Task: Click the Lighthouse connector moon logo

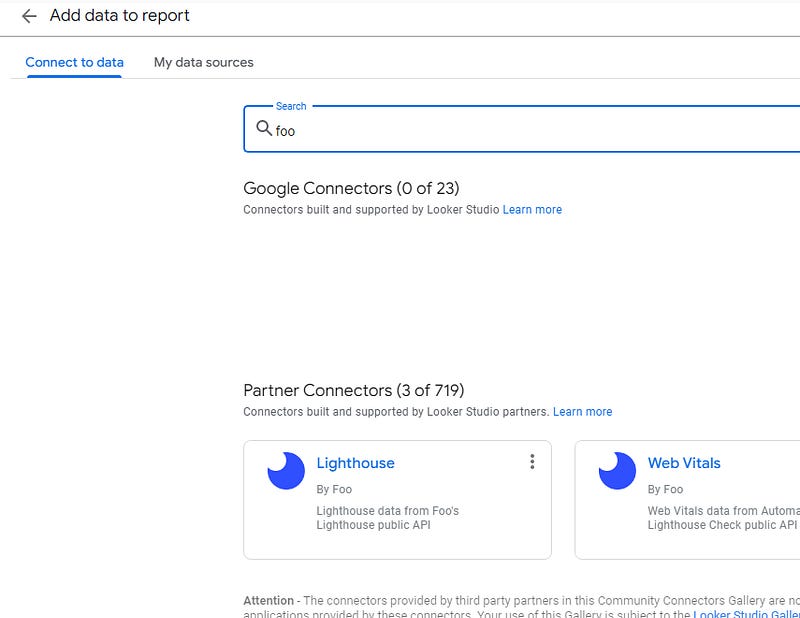Action: [x=286, y=471]
